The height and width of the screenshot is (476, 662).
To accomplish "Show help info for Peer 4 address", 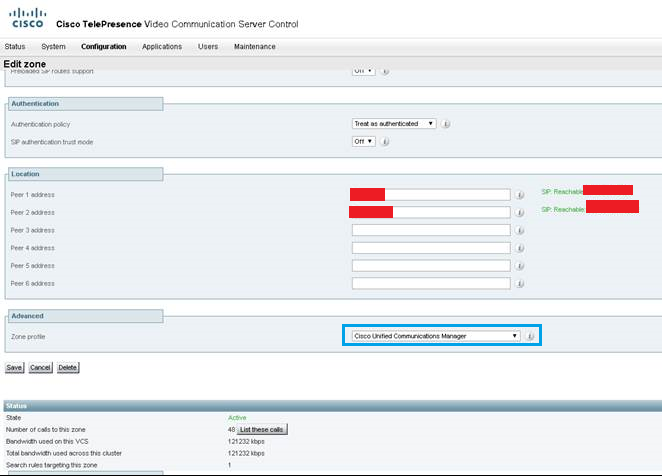I will [x=521, y=248].
